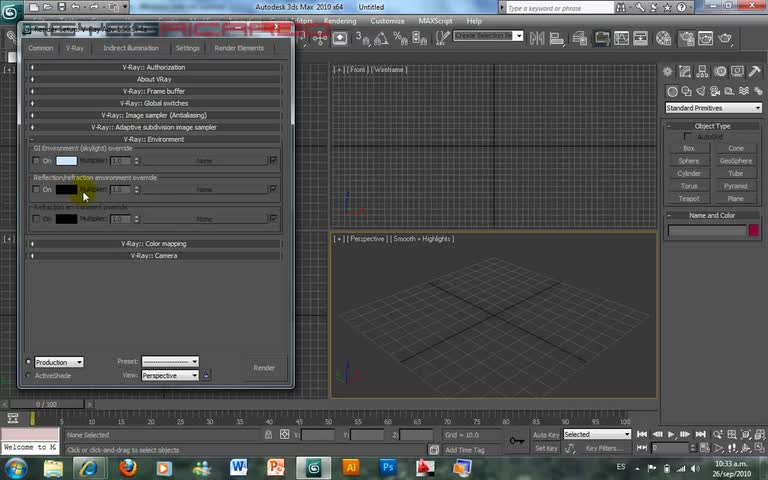The width and height of the screenshot is (768, 480).
Task: Open the Motion panel icon
Action: point(720,72)
